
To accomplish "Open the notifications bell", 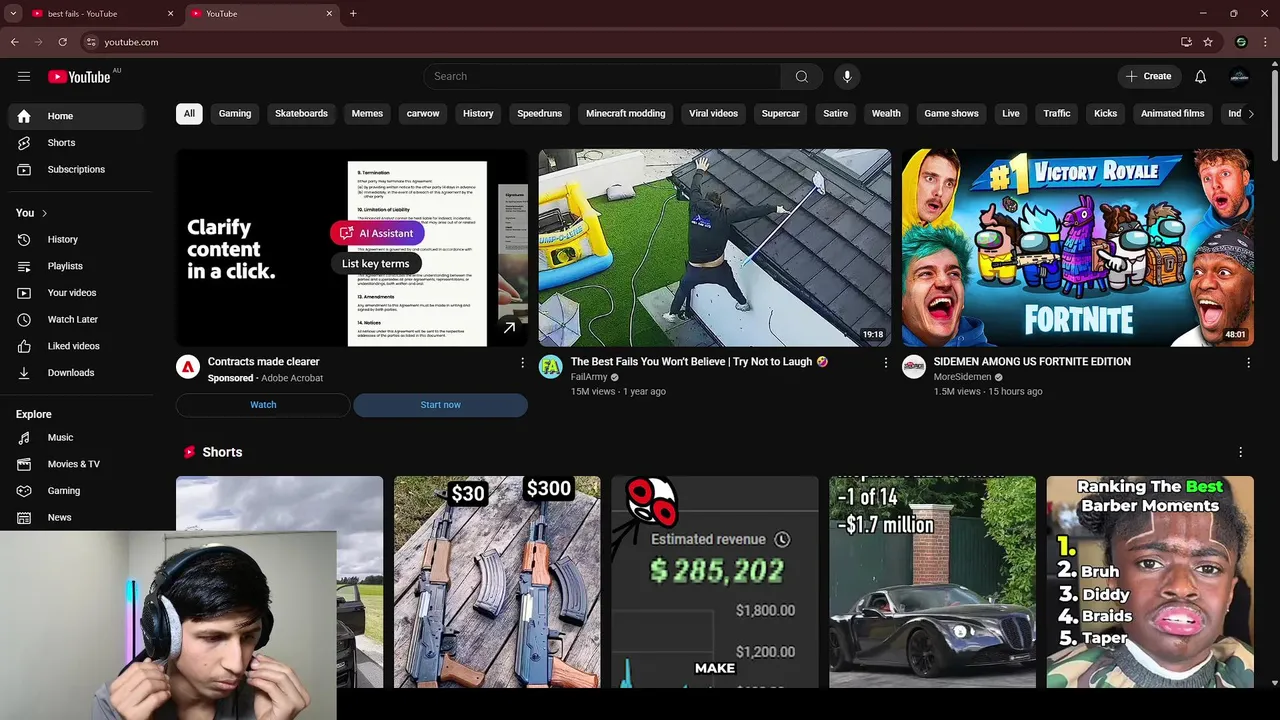I will [1201, 76].
